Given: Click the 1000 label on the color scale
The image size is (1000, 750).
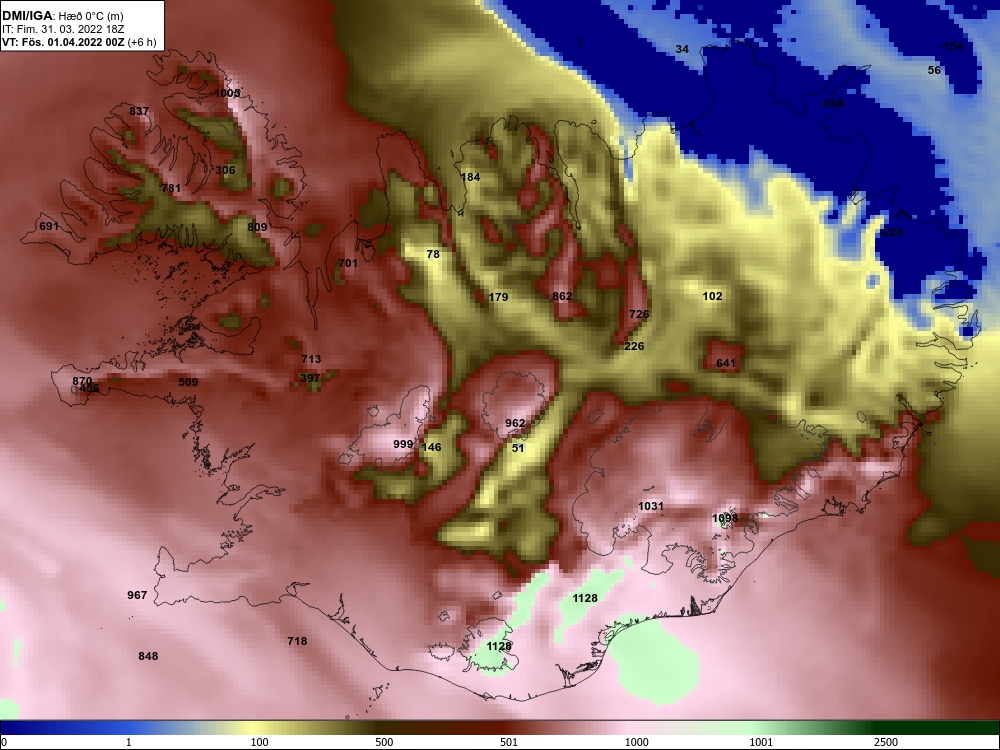Looking at the screenshot, I should (x=637, y=742).
